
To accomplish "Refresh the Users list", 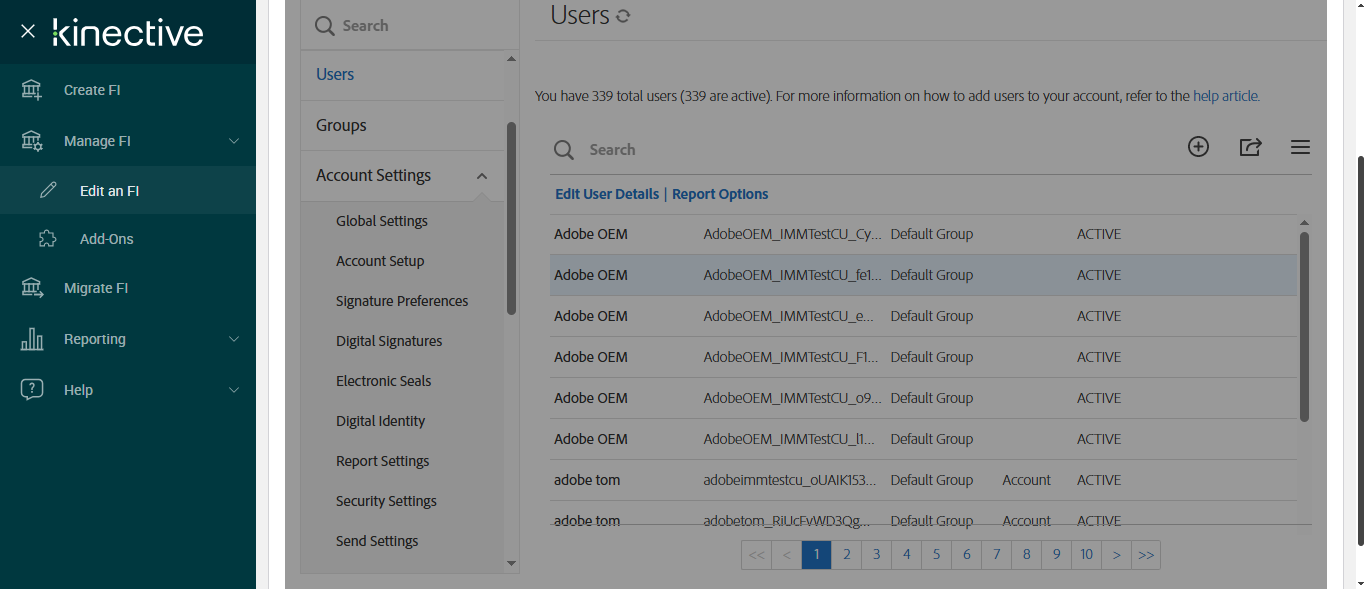I will 623,16.
